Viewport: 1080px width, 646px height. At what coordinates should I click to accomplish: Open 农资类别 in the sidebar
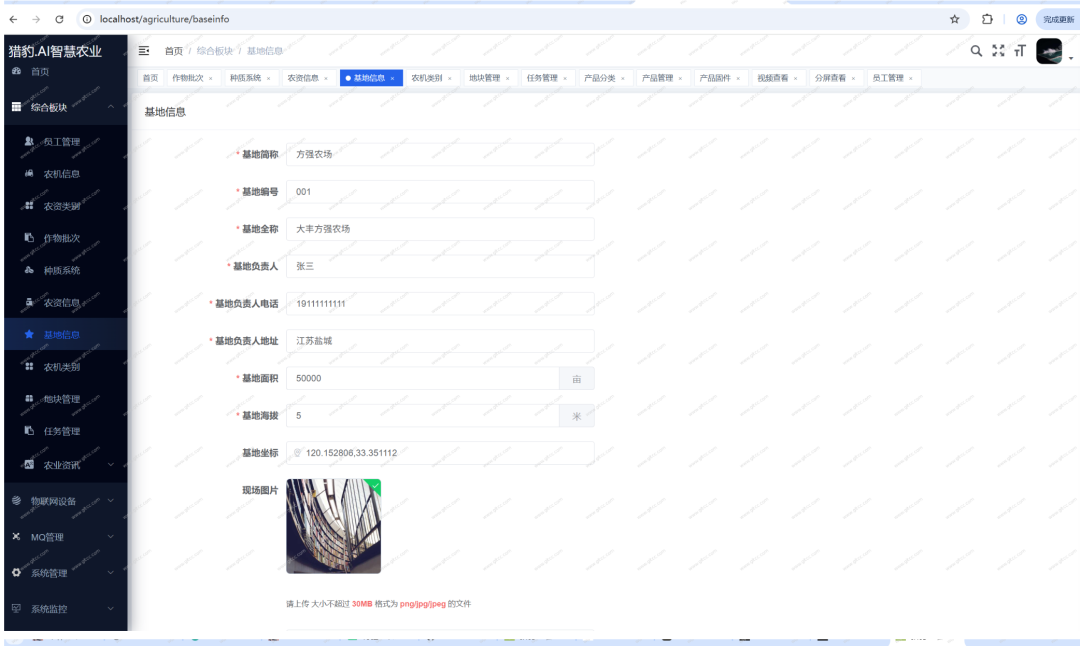[65, 206]
